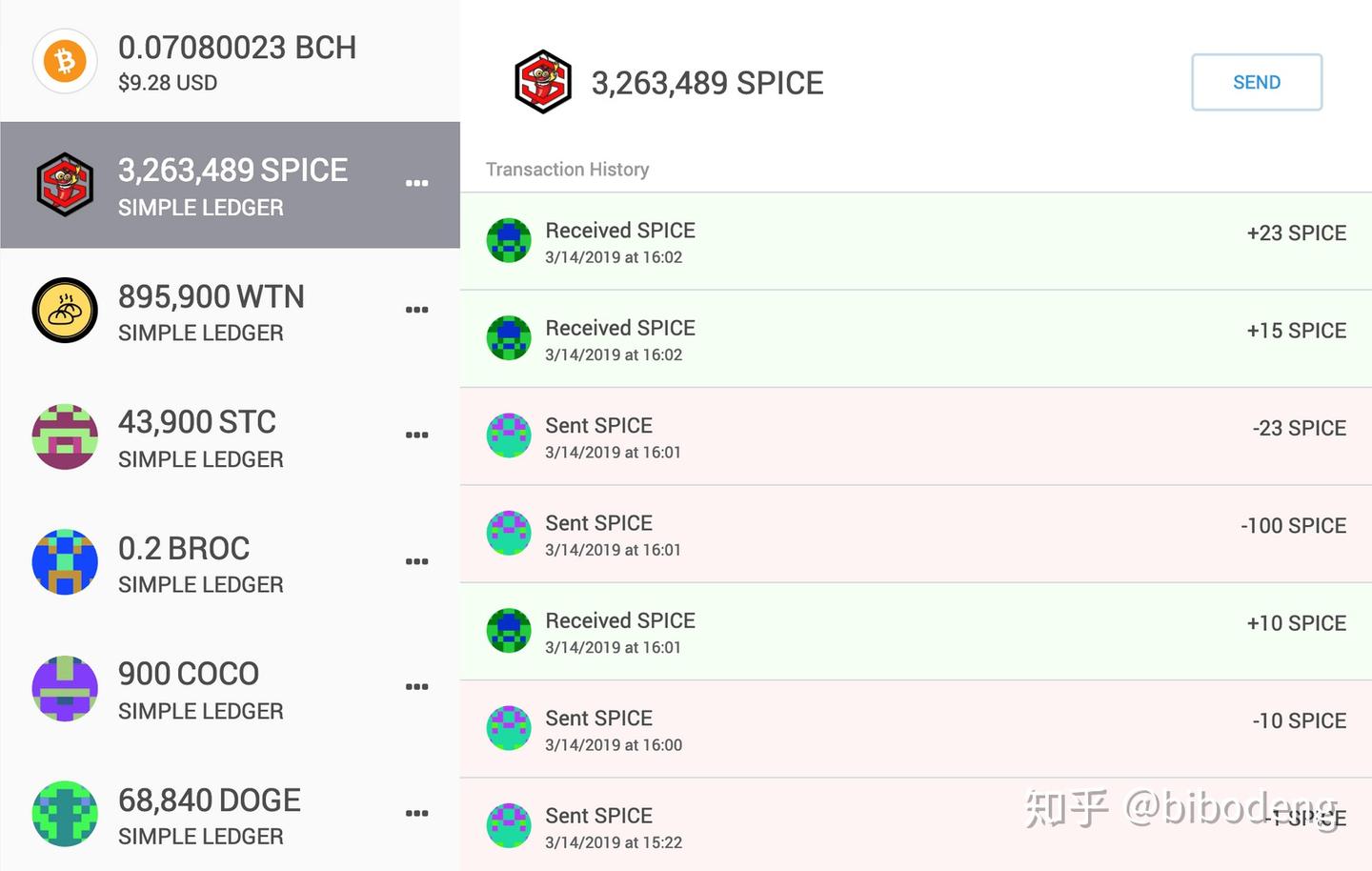The width and height of the screenshot is (1372, 871).
Task: Select the WTN token coin icon
Action: [x=64, y=310]
